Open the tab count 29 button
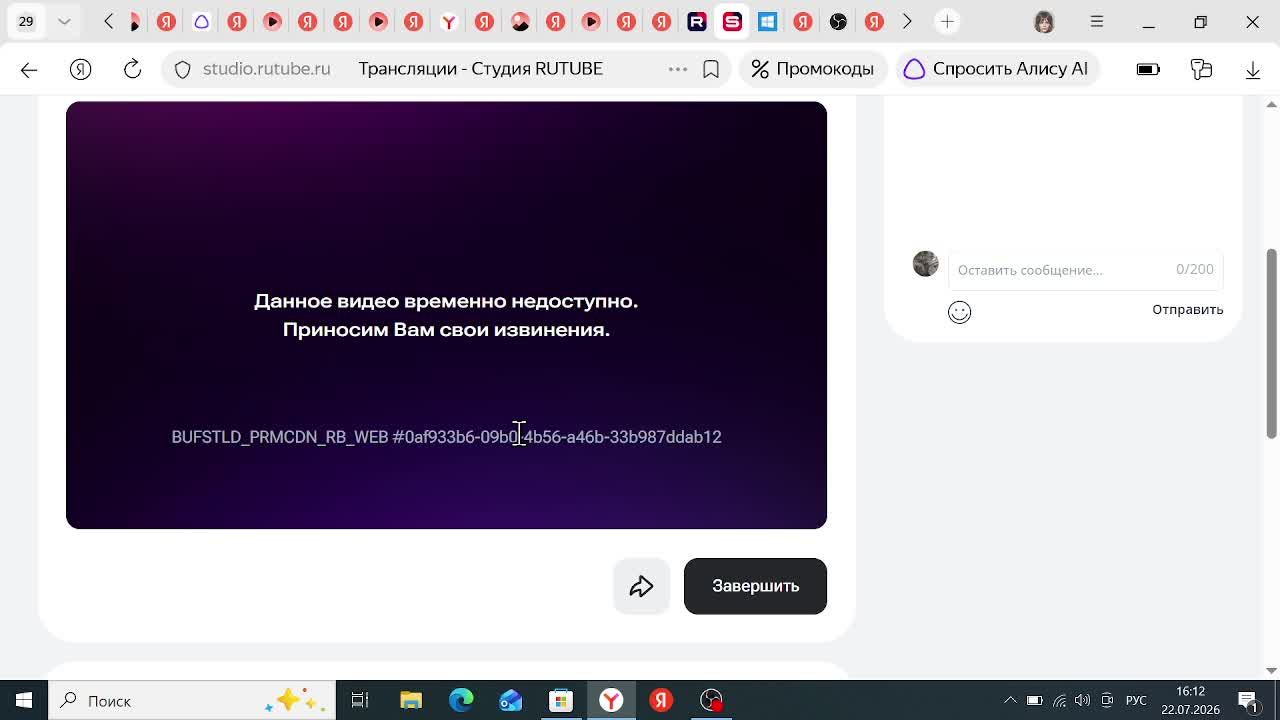Screen dimensions: 1280x720 point(26,21)
